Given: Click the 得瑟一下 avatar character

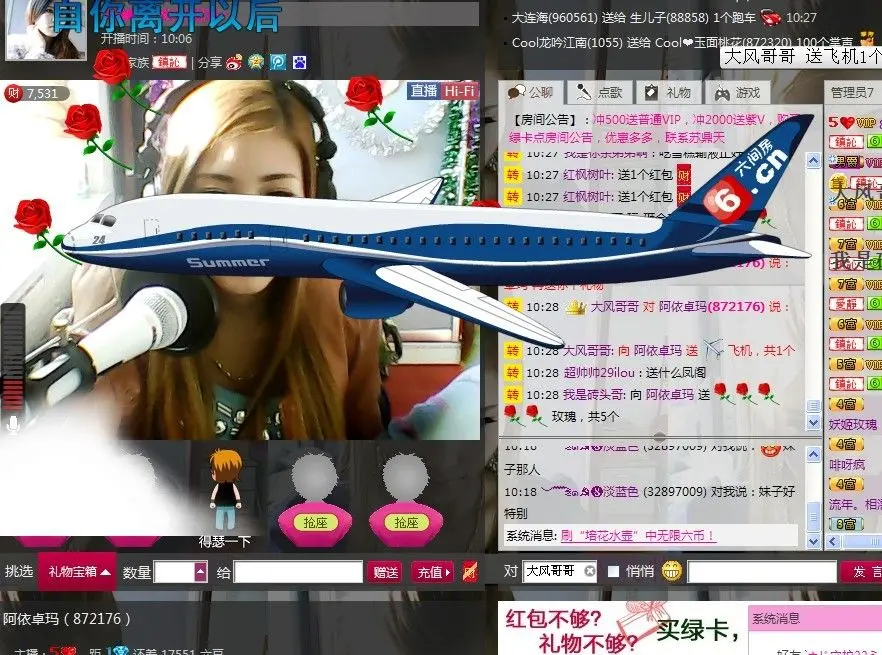Looking at the screenshot, I should pos(226,490).
